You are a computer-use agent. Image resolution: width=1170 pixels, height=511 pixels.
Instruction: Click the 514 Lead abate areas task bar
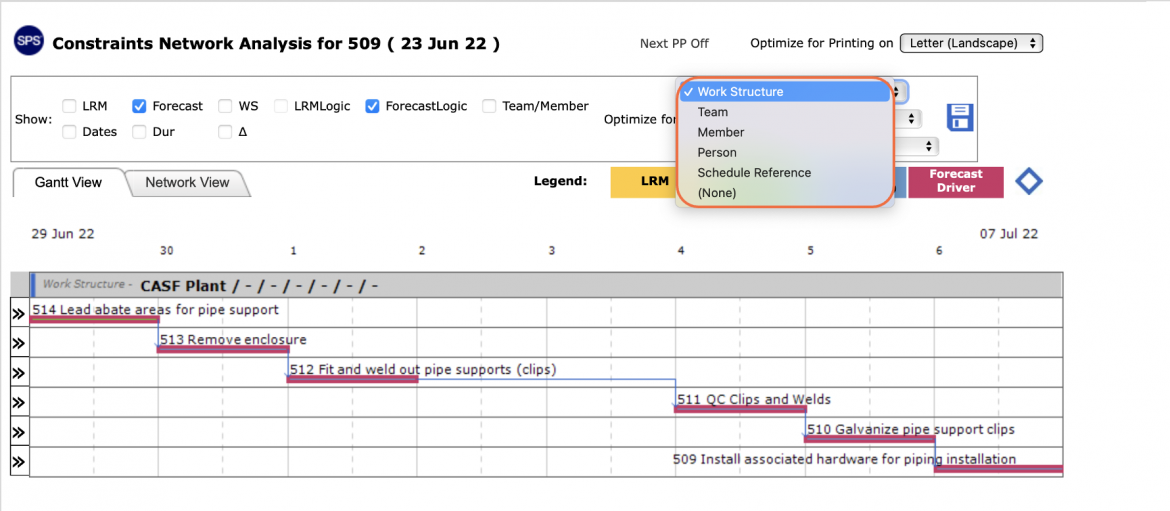94,320
